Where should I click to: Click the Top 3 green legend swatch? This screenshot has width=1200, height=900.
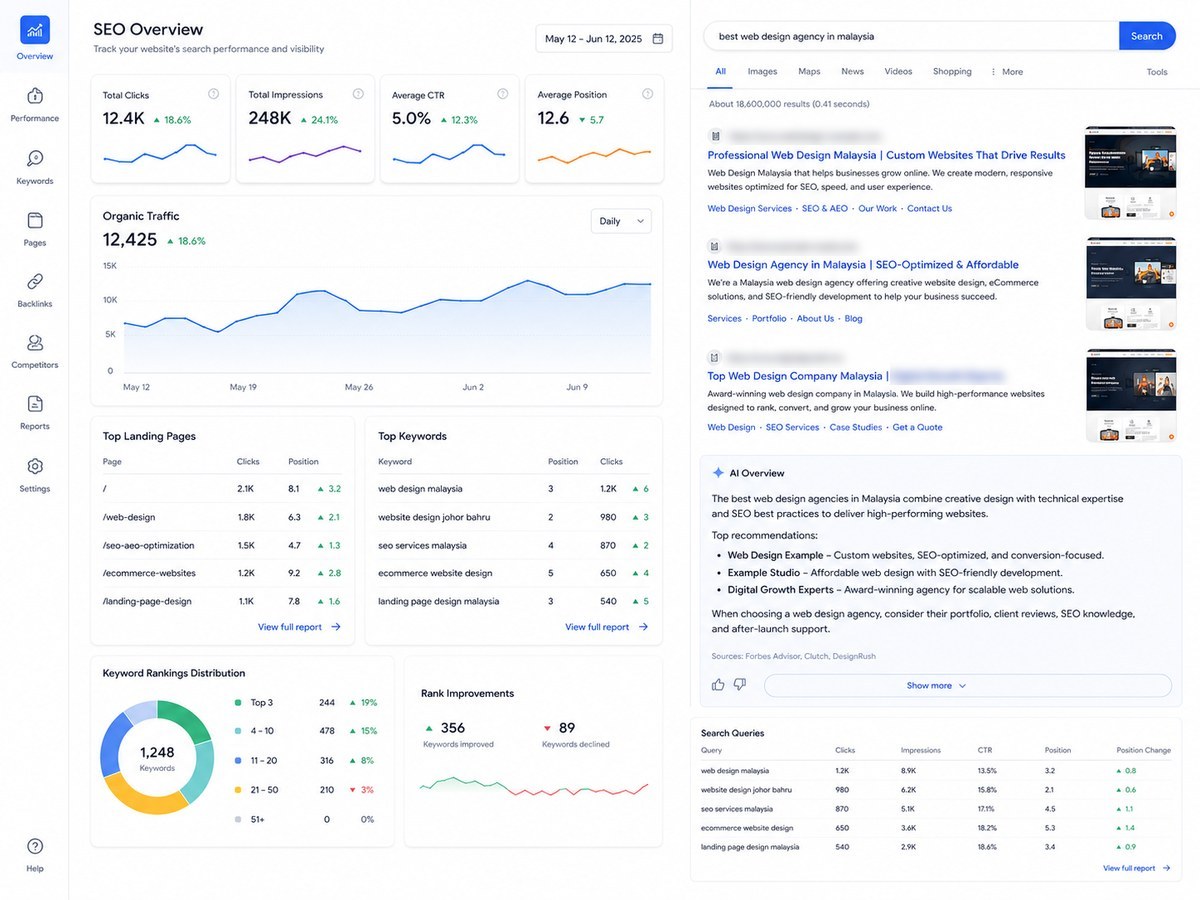(x=237, y=703)
